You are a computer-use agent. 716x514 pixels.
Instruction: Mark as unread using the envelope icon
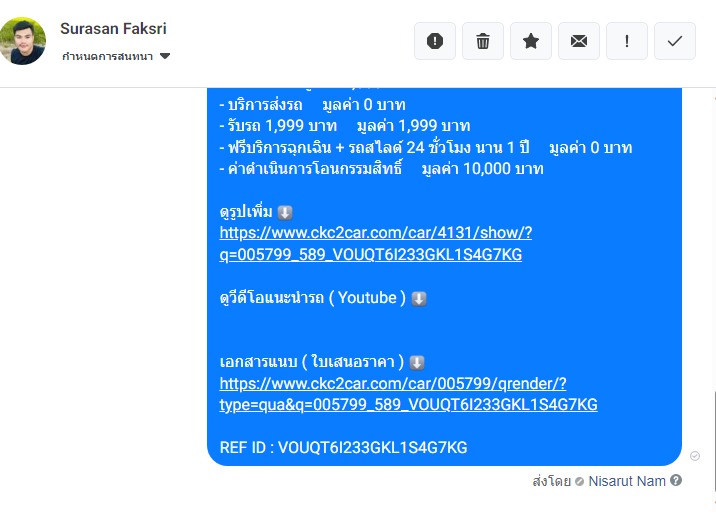pyautogui.click(x=579, y=41)
